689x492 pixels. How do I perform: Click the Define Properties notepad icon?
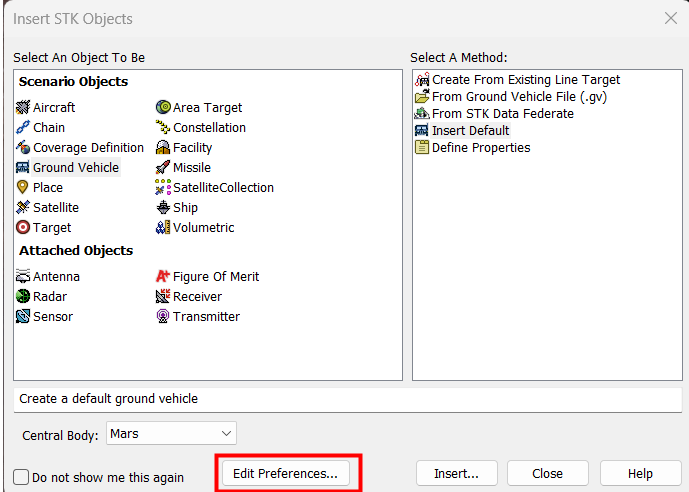pyautogui.click(x=422, y=148)
